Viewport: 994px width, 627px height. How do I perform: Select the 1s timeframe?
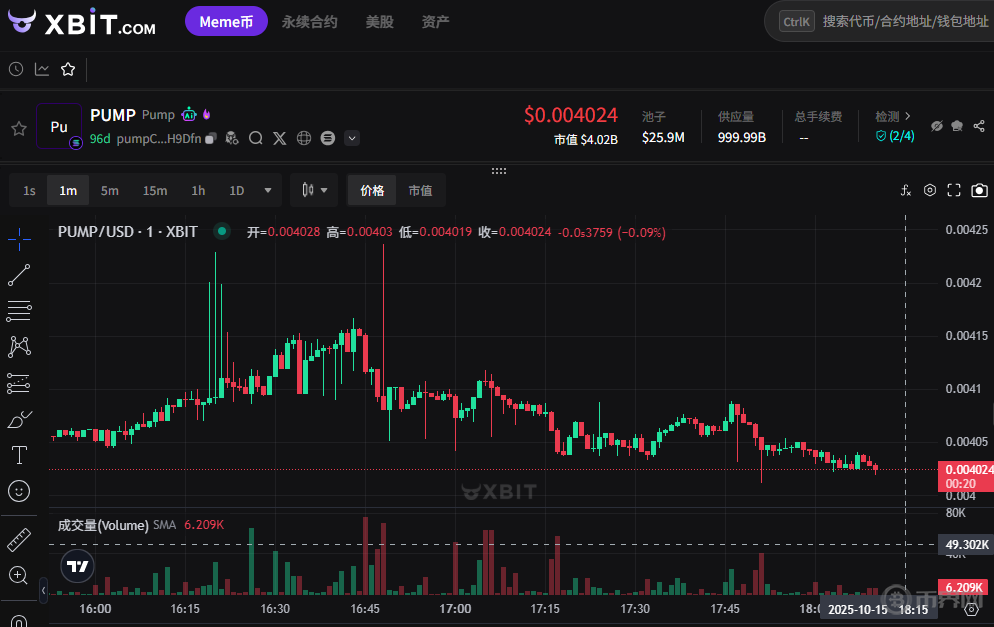(29, 190)
